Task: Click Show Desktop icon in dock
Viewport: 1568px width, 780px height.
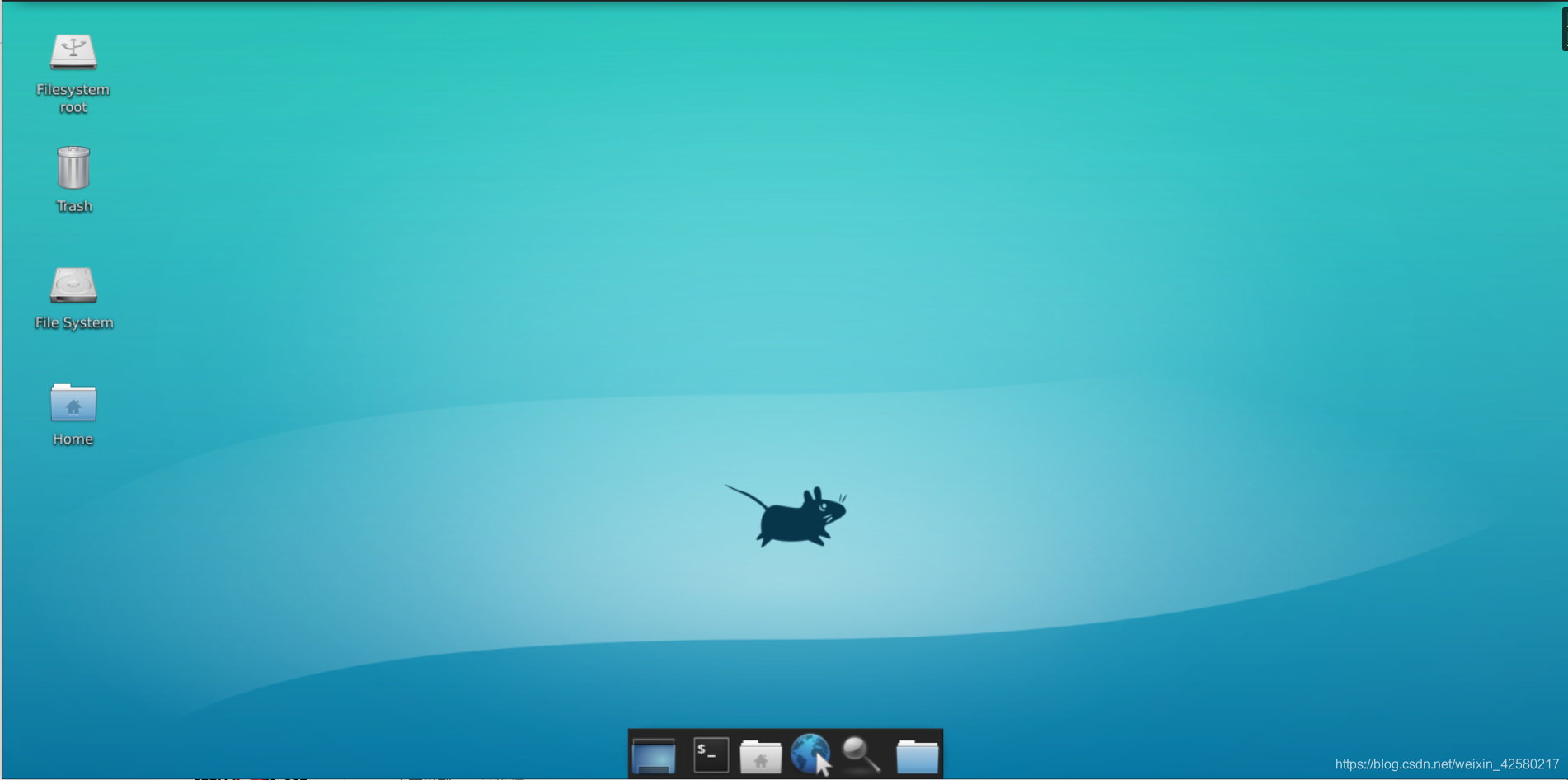Action: pyautogui.click(x=654, y=755)
